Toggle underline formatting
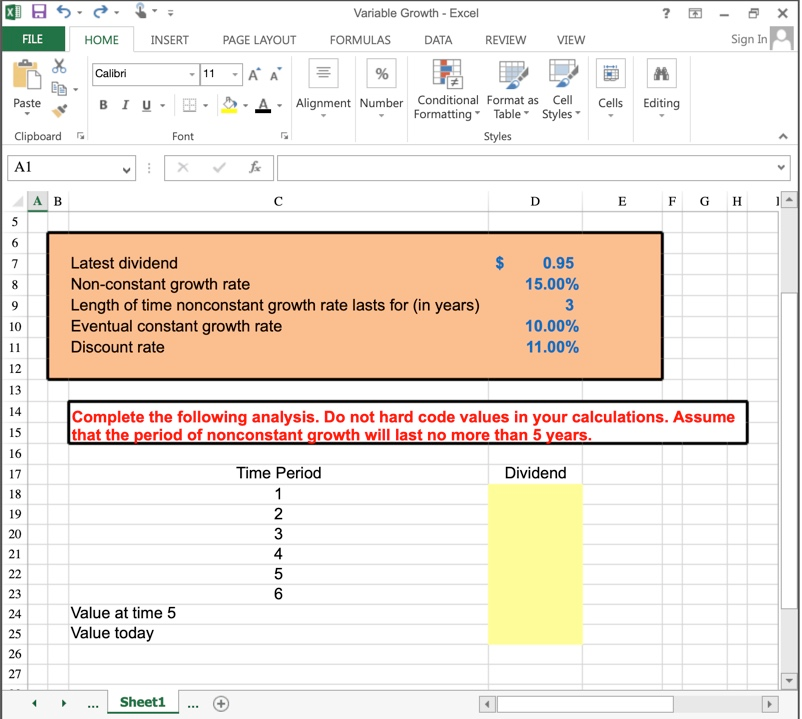Viewport: 802px width, 719px height. click(x=147, y=106)
